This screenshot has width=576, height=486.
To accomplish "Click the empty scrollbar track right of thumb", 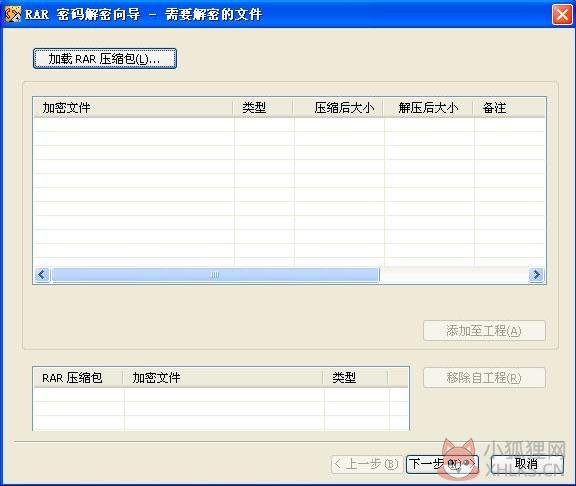I will (454, 274).
